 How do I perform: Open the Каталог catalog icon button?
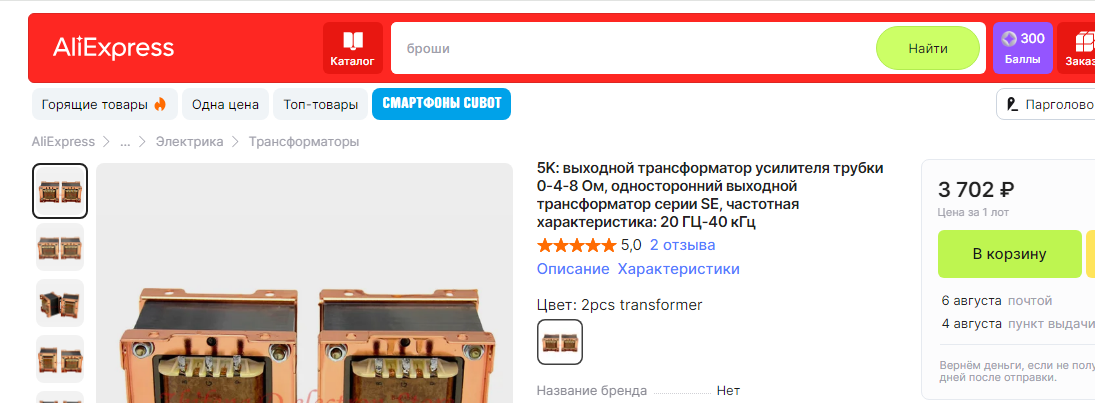[x=353, y=48]
